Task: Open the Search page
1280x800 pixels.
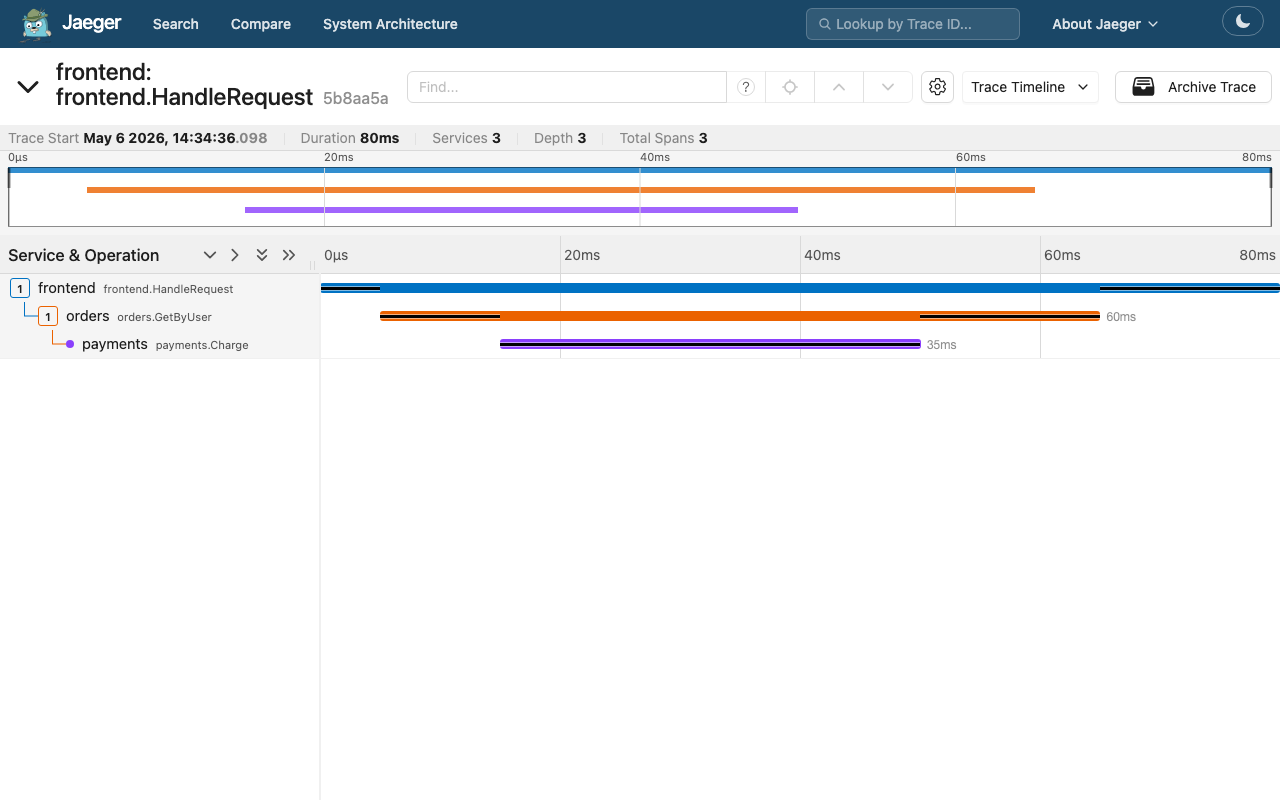Action: click(x=175, y=24)
